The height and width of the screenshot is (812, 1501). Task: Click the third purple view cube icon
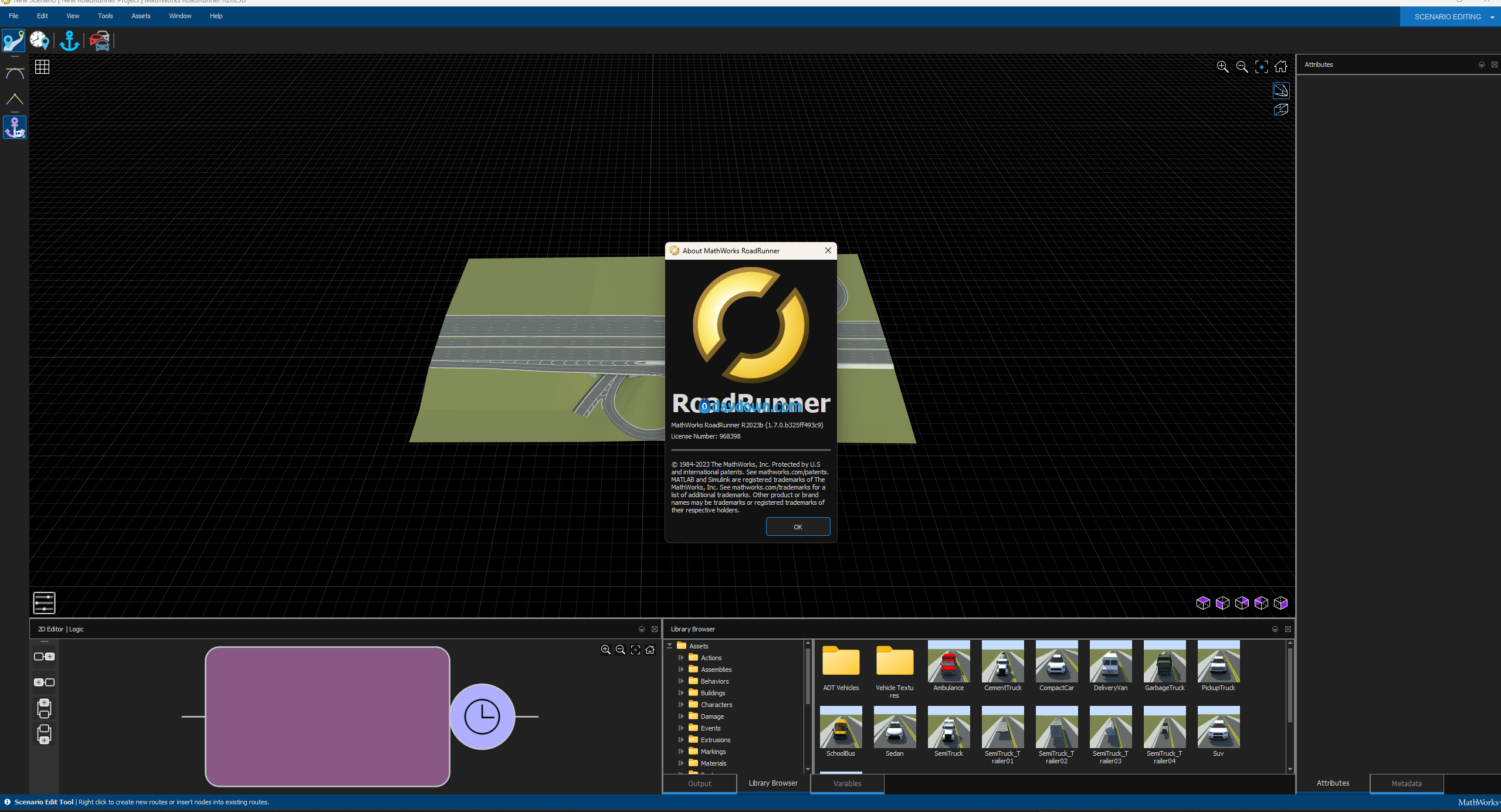pos(1242,603)
